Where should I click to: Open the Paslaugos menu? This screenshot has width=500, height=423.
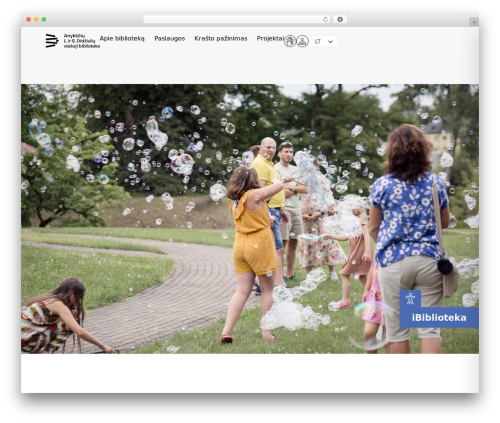click(170, 39)
